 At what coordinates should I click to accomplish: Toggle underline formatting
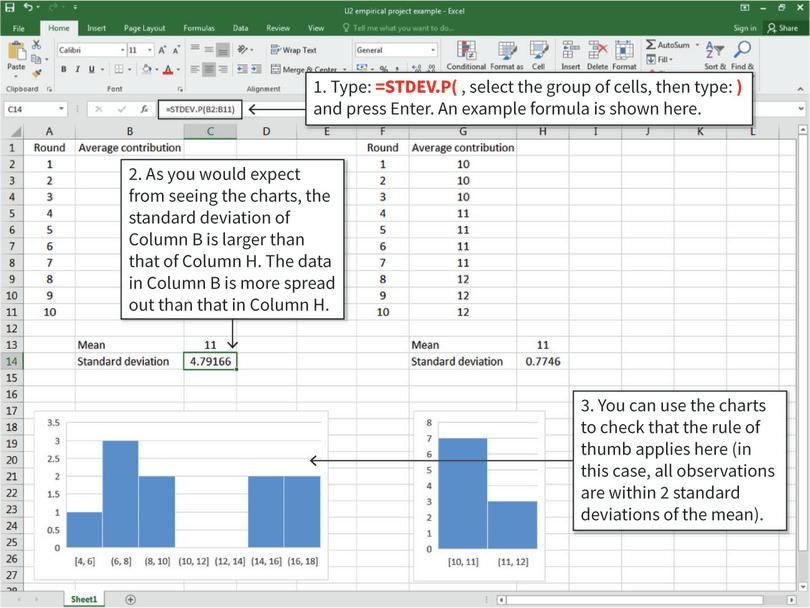coord(90,69)
